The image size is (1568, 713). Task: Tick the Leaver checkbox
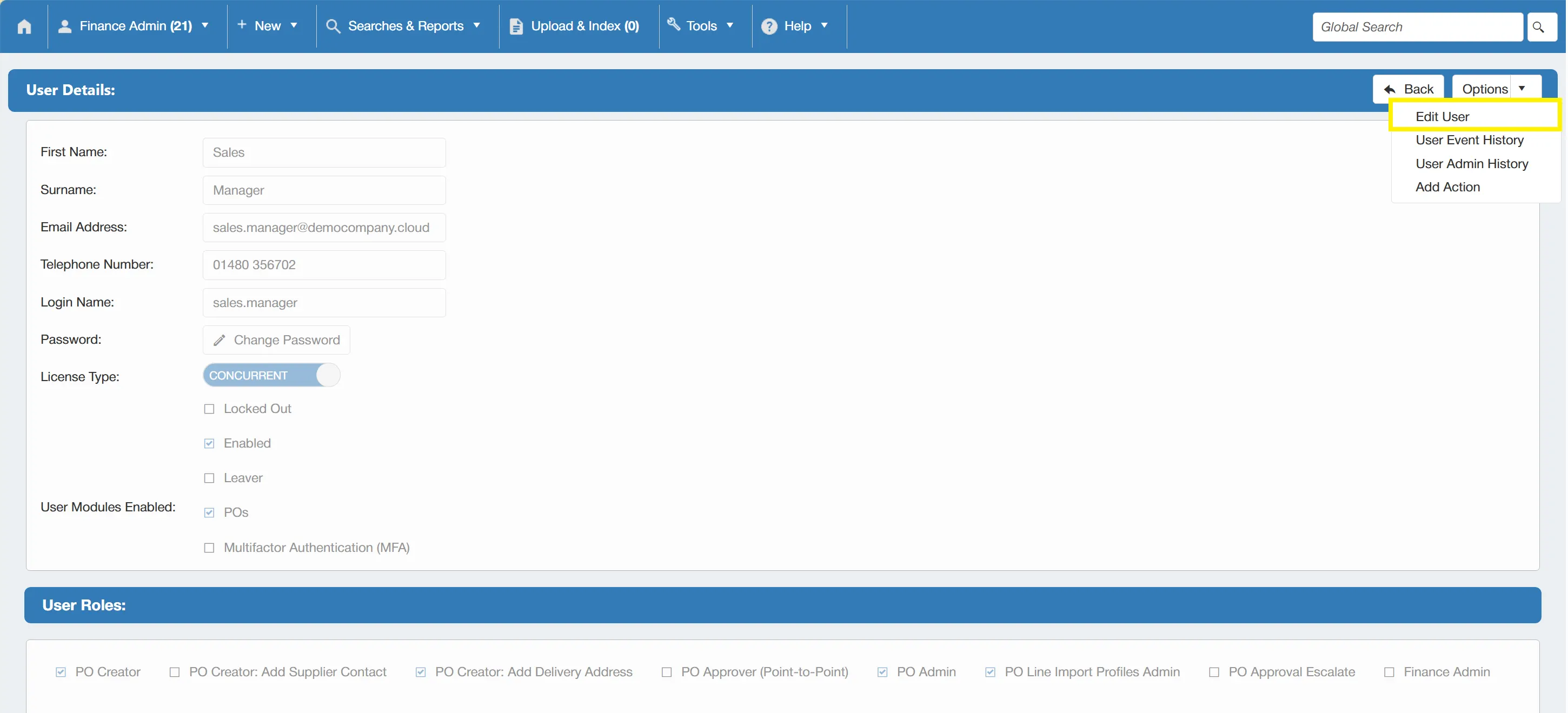click(x=209, y=478)
